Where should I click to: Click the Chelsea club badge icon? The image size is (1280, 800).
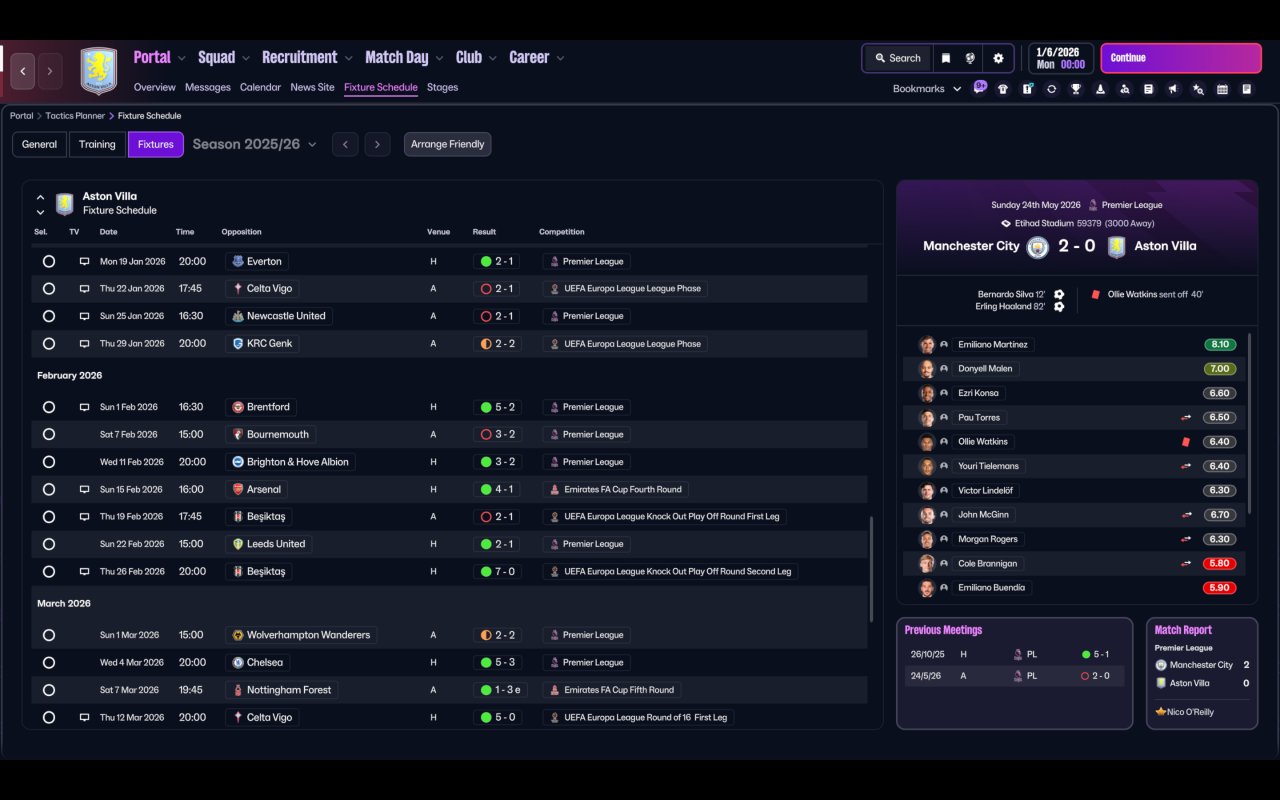tap(238, 663)
